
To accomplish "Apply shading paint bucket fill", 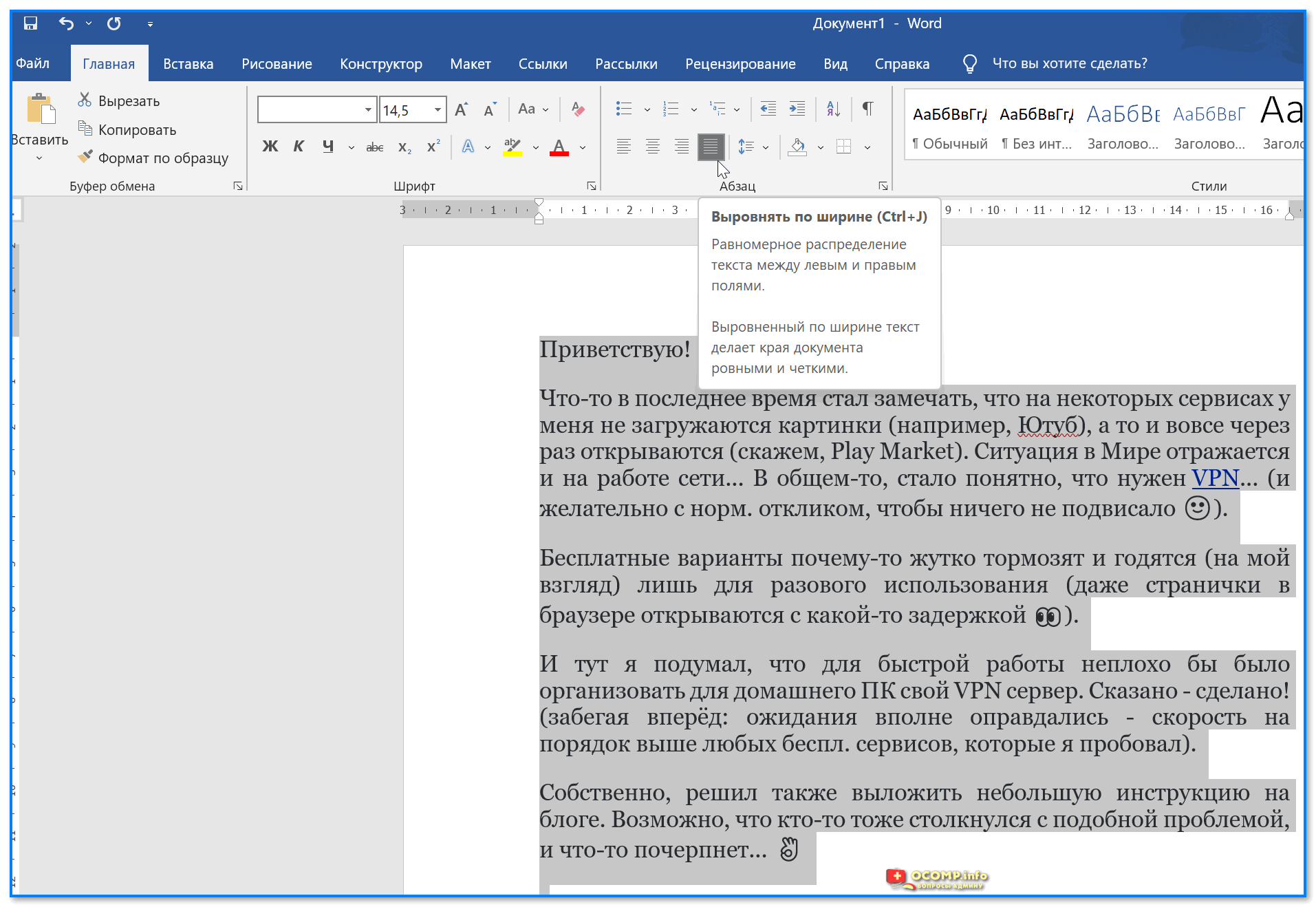I will 797,147.
